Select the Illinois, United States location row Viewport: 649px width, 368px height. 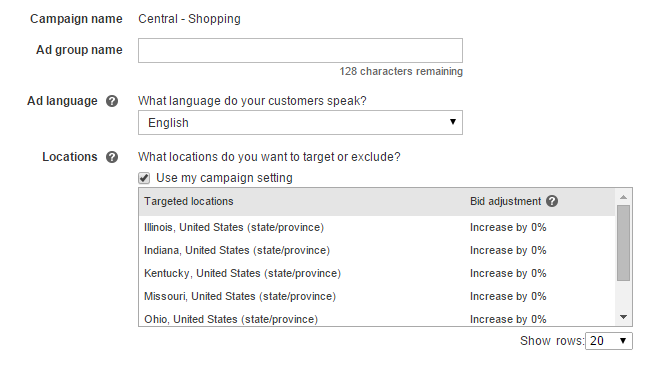click(377, 227)
